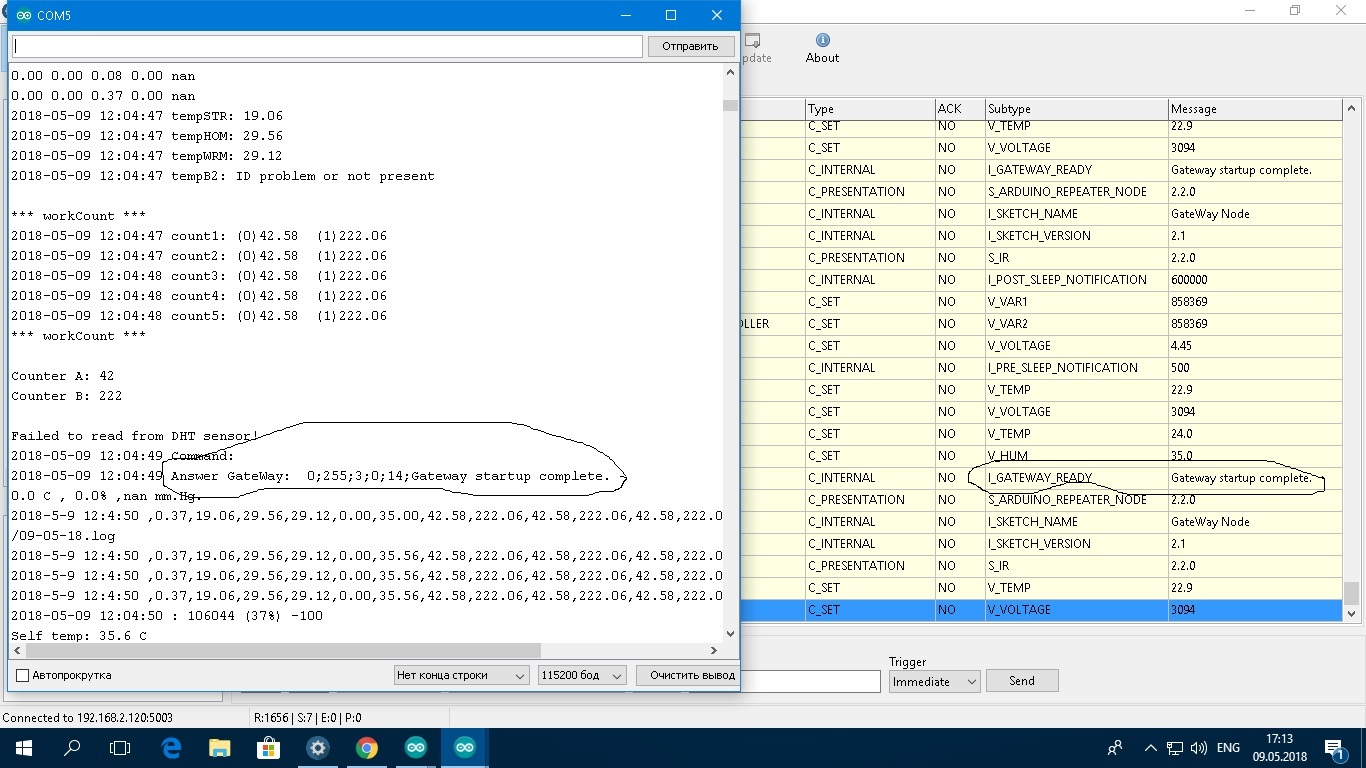This screenshot has width=1366, height=768.
Task: Open the Windows Search magnifier icon
Action: point(72,747)
